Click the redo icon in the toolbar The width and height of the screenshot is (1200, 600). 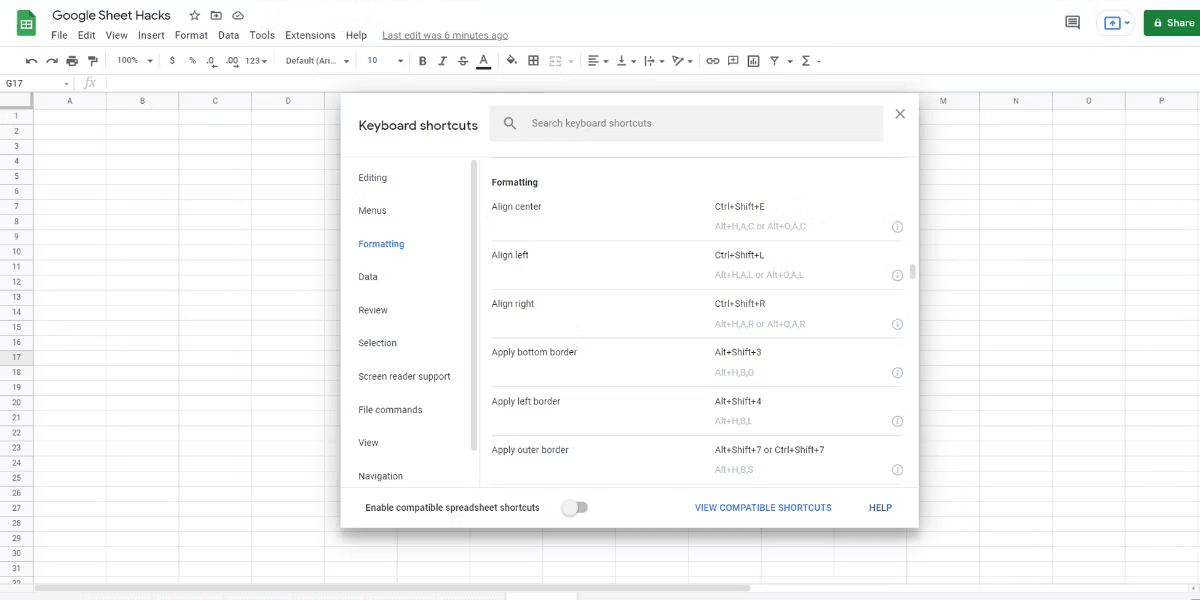[x=51, y=61]
